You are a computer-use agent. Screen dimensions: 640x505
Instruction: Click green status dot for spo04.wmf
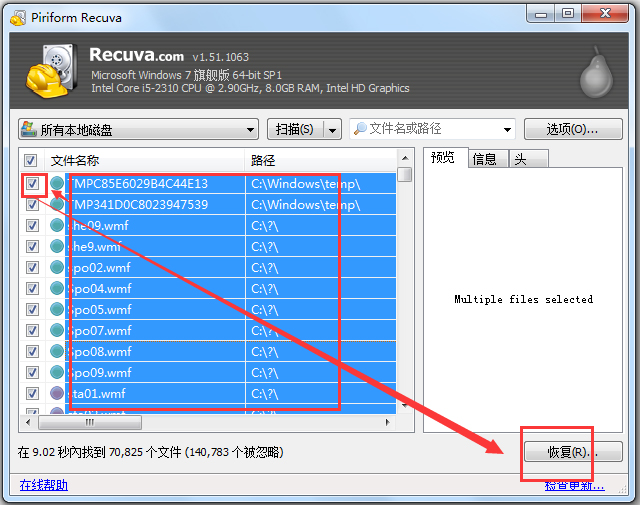(57, 288)
